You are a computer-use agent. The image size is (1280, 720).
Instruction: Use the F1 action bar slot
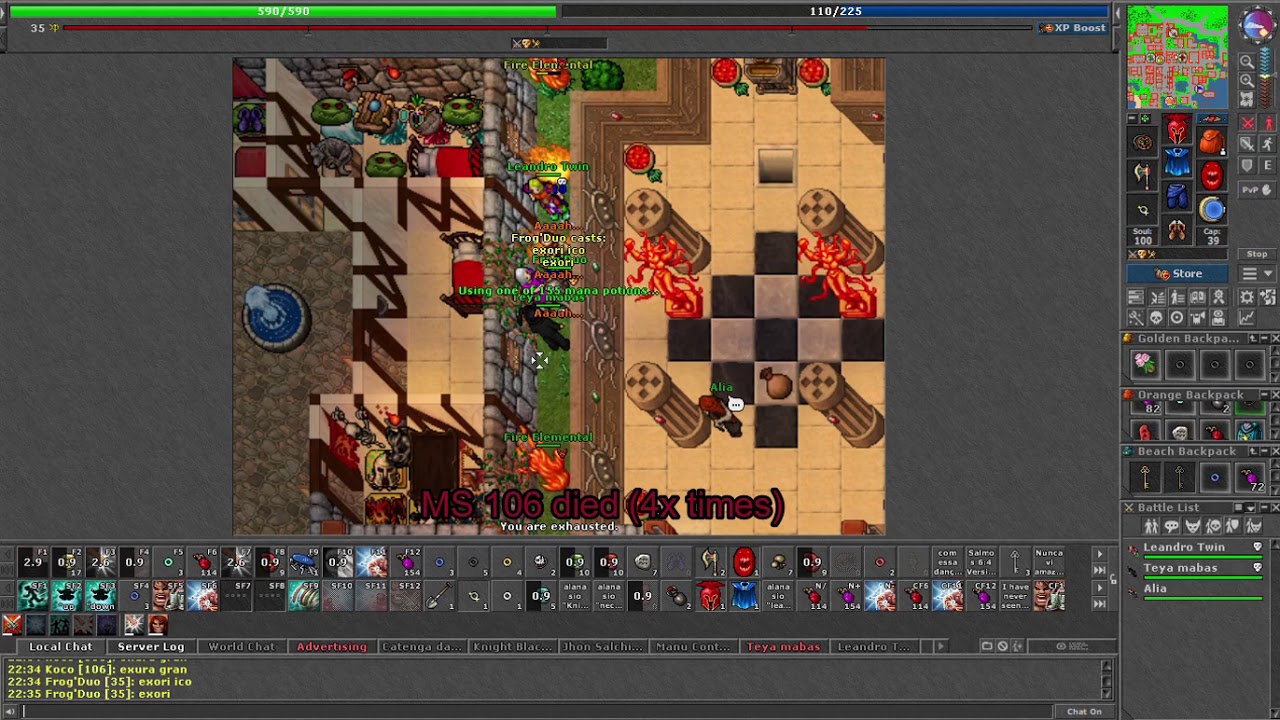click(33, 562)
